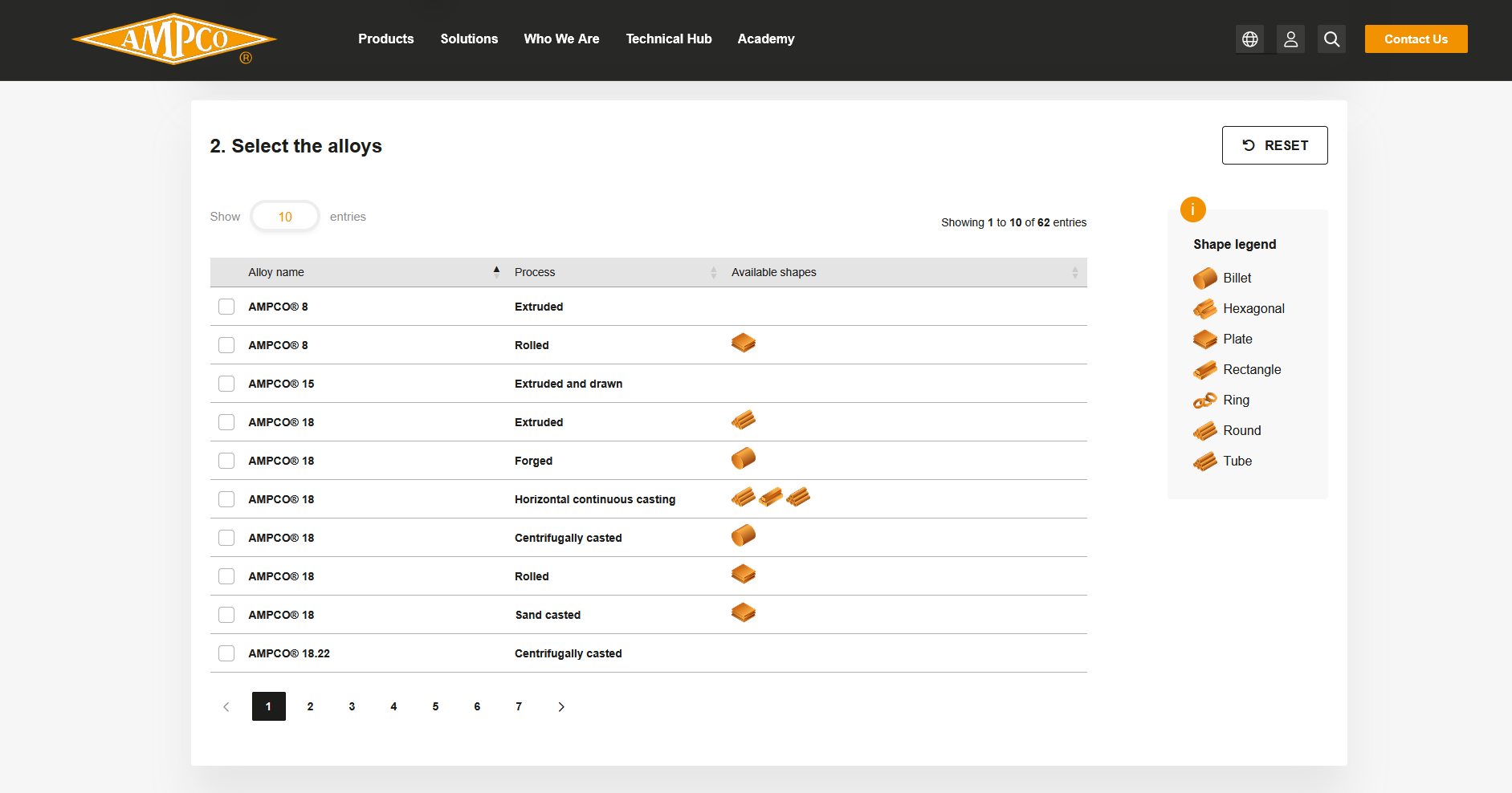This screenshot has height=793, width=1512.
Task: Click the plate icon for AMPCO 18 Rolled
Action: click(x=744, y=575)
